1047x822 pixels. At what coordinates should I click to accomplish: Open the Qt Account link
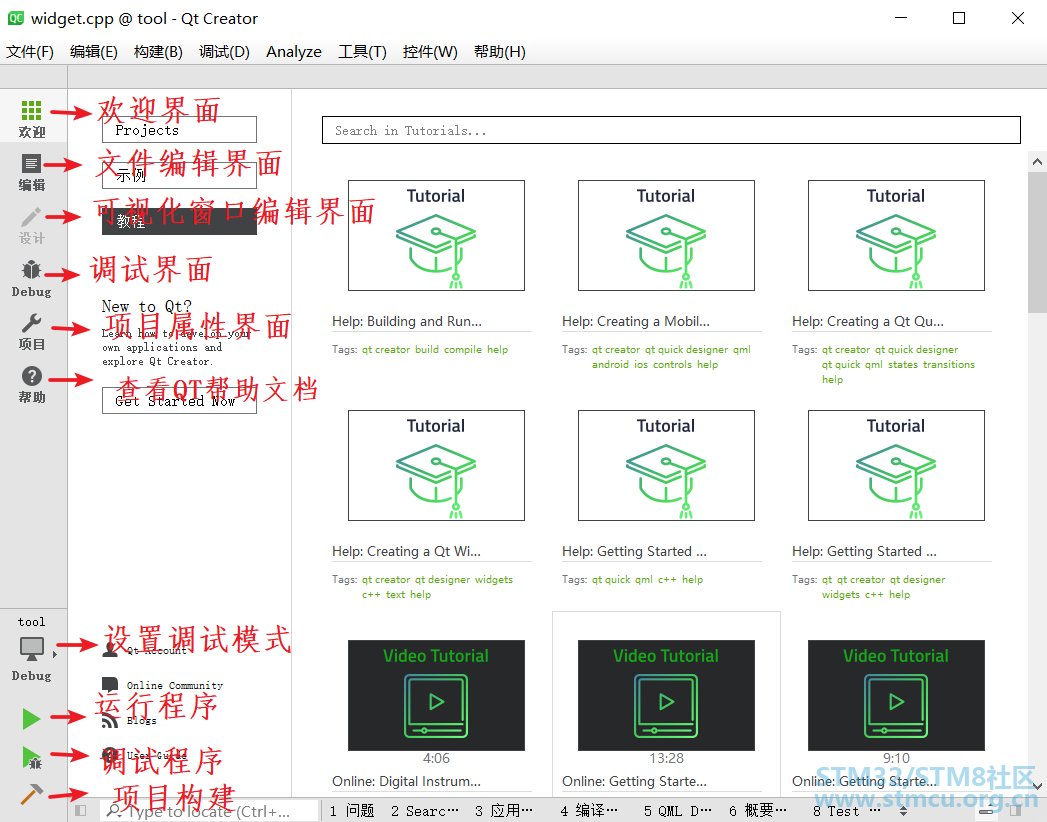point(156,650)
